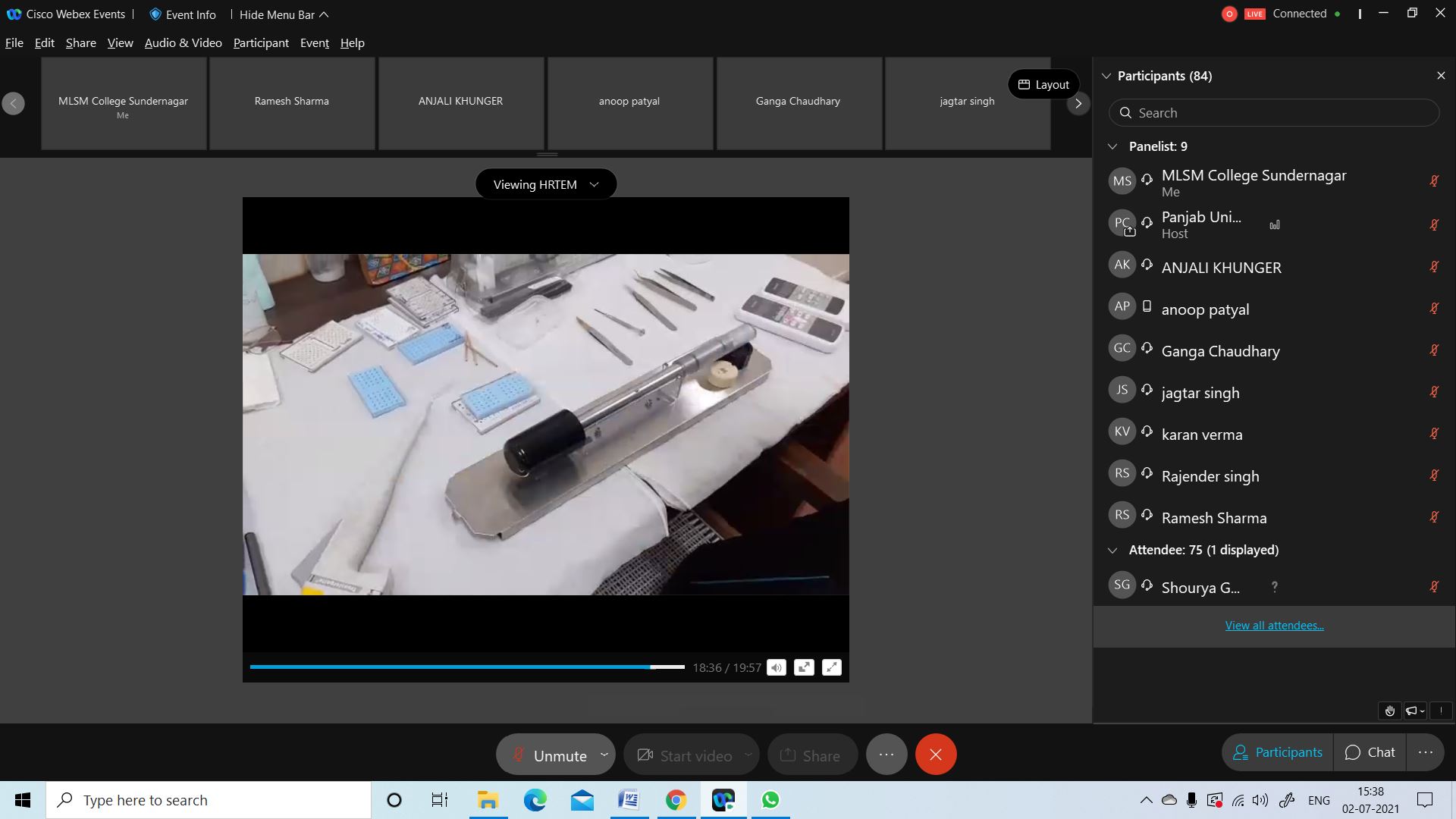The image size is (1456, 819).
Task: Click View all attendees link
Action: (x=1274, y=626)
